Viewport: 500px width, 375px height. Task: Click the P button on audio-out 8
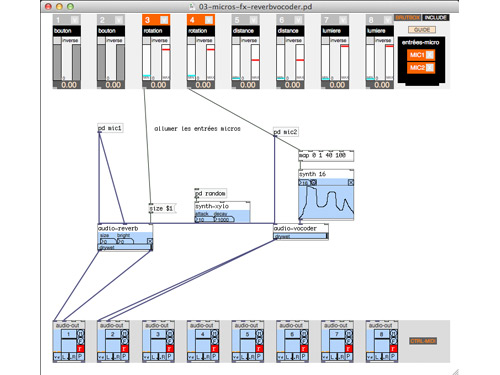tap(393, 357)
